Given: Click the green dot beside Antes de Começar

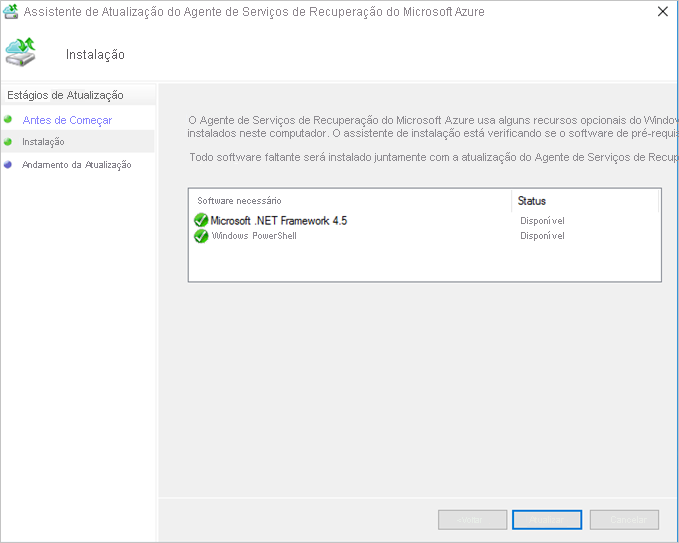Looking at the screenshot, I should coord(8,119).
